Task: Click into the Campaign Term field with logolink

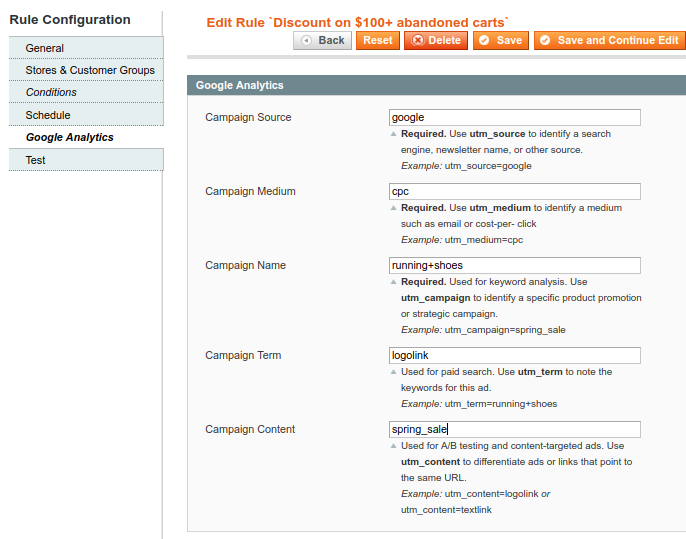Action: pyautogui.click(x=514, y=356)
